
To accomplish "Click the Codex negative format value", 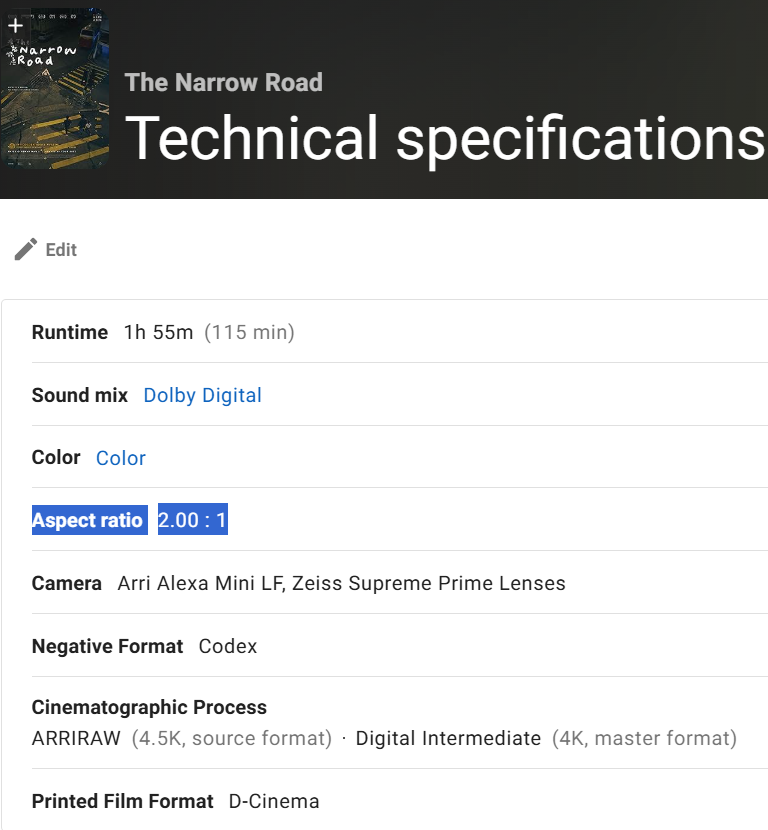I will (228, 646).
